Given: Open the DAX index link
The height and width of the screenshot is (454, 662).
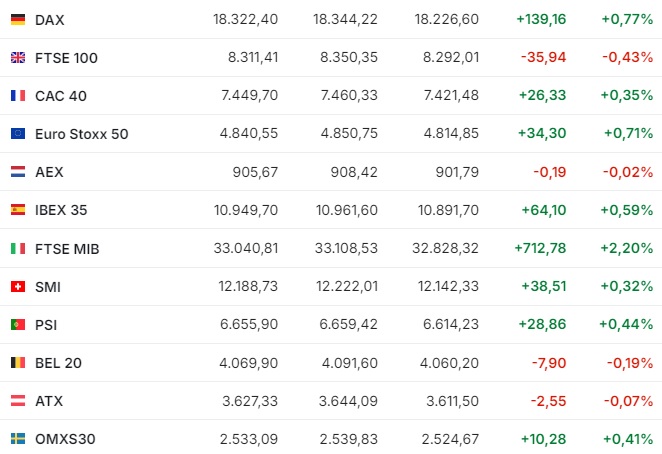Looking at the screenshot, I should [50, 20].
